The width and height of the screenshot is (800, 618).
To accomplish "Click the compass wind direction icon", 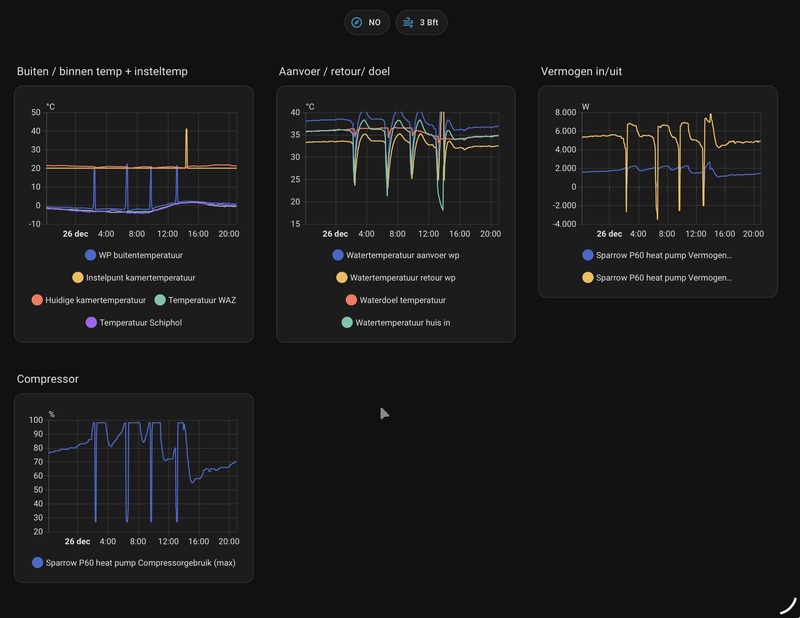I will tap(357, 22).
